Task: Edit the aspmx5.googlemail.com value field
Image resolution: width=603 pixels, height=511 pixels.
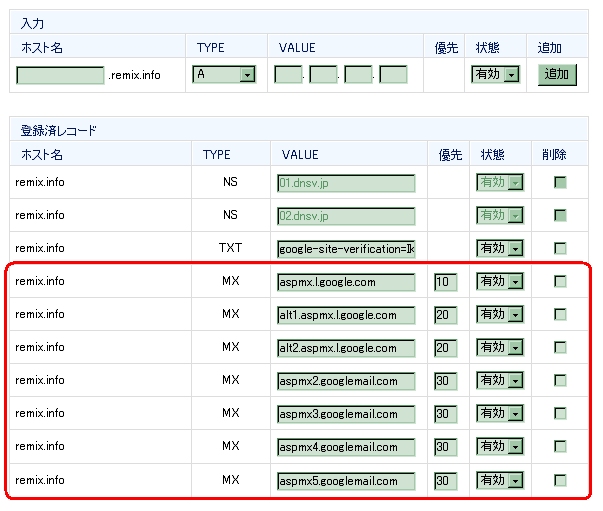Action: click(346, 481)
